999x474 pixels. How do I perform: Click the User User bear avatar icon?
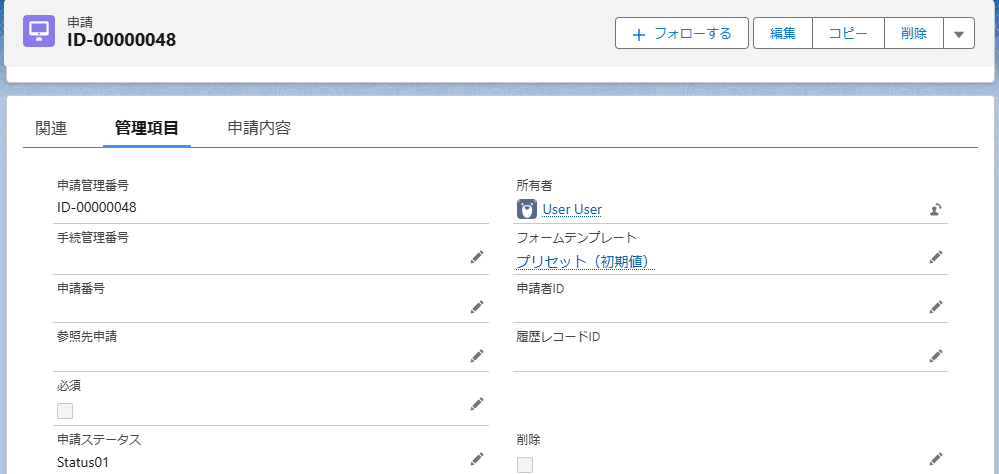click(x=527, y=209)
